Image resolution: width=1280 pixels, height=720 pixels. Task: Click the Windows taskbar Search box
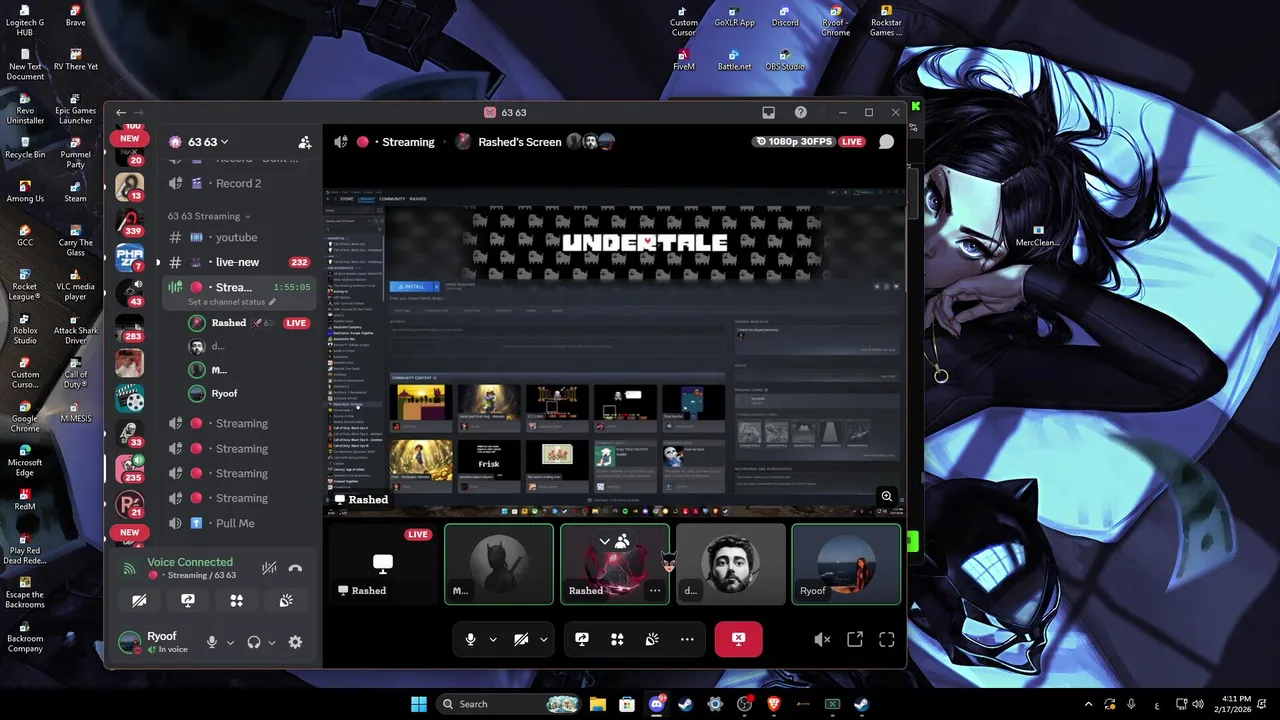[509, 704]
